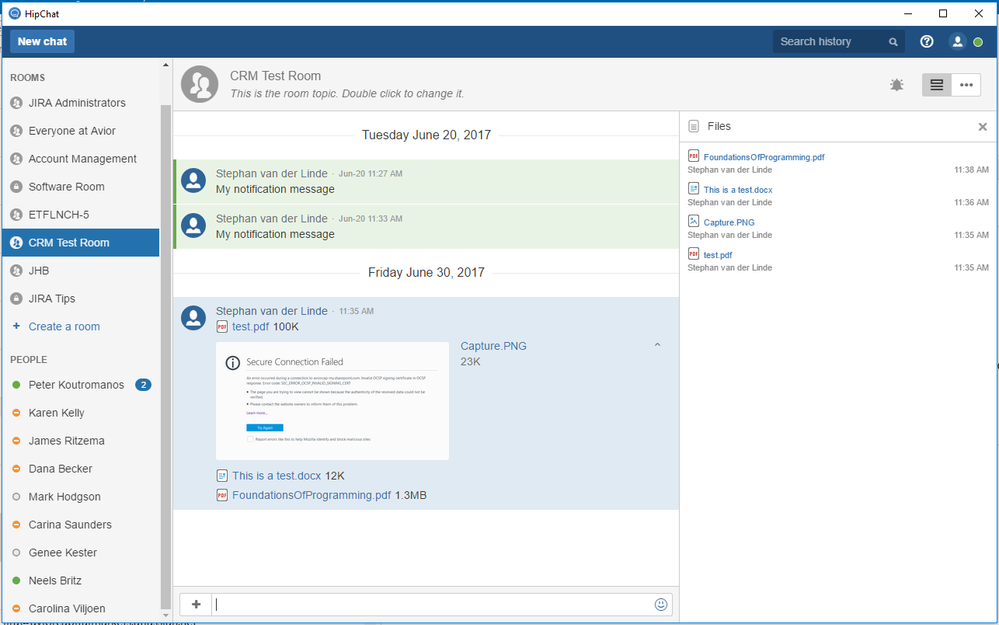The width and height of the screenshot is (999, 625).
Task: Select CRM Test Room in sidebar
Action: point(81,243)
